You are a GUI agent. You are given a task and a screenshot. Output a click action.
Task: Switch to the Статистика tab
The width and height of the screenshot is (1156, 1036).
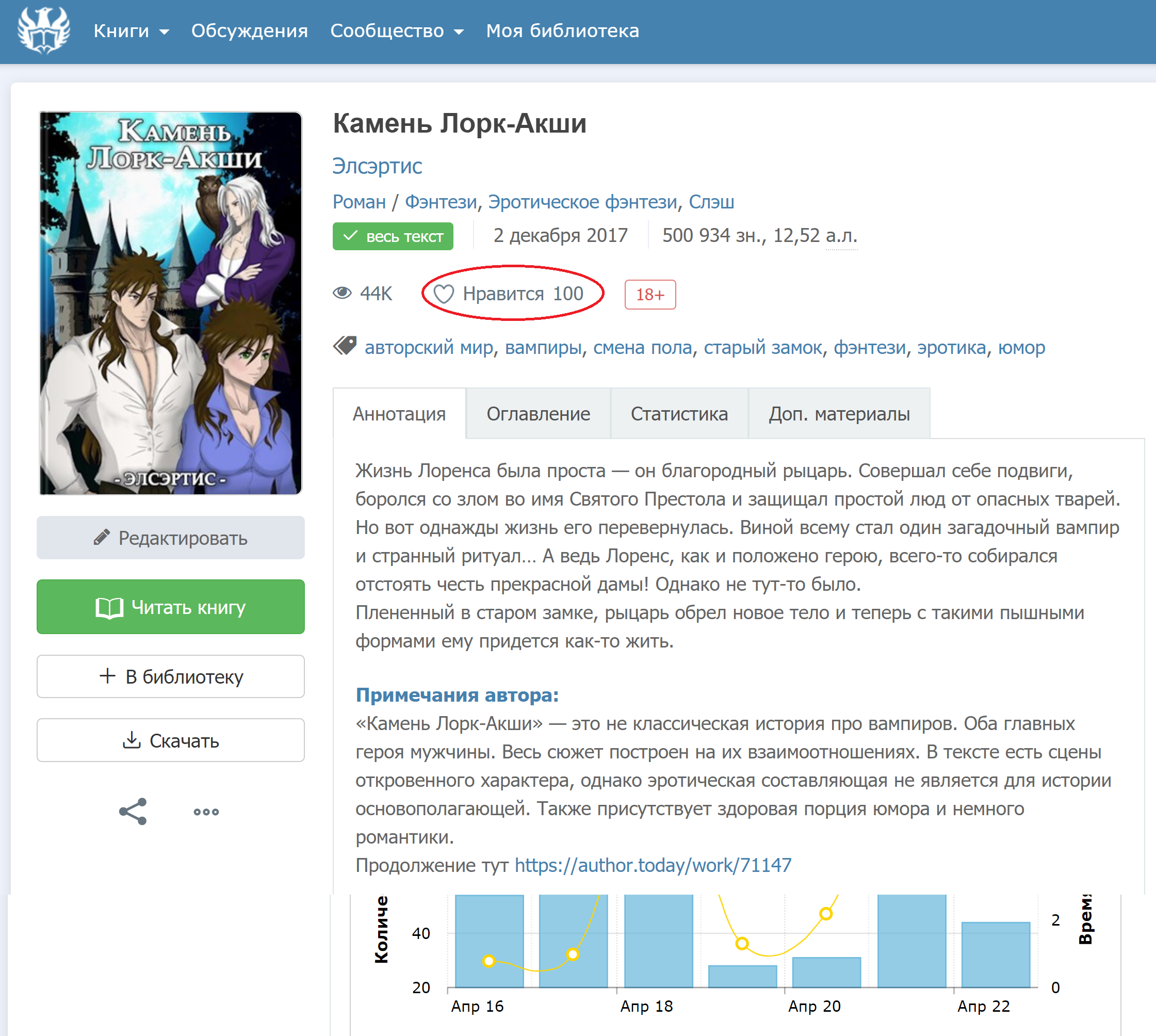678,414
